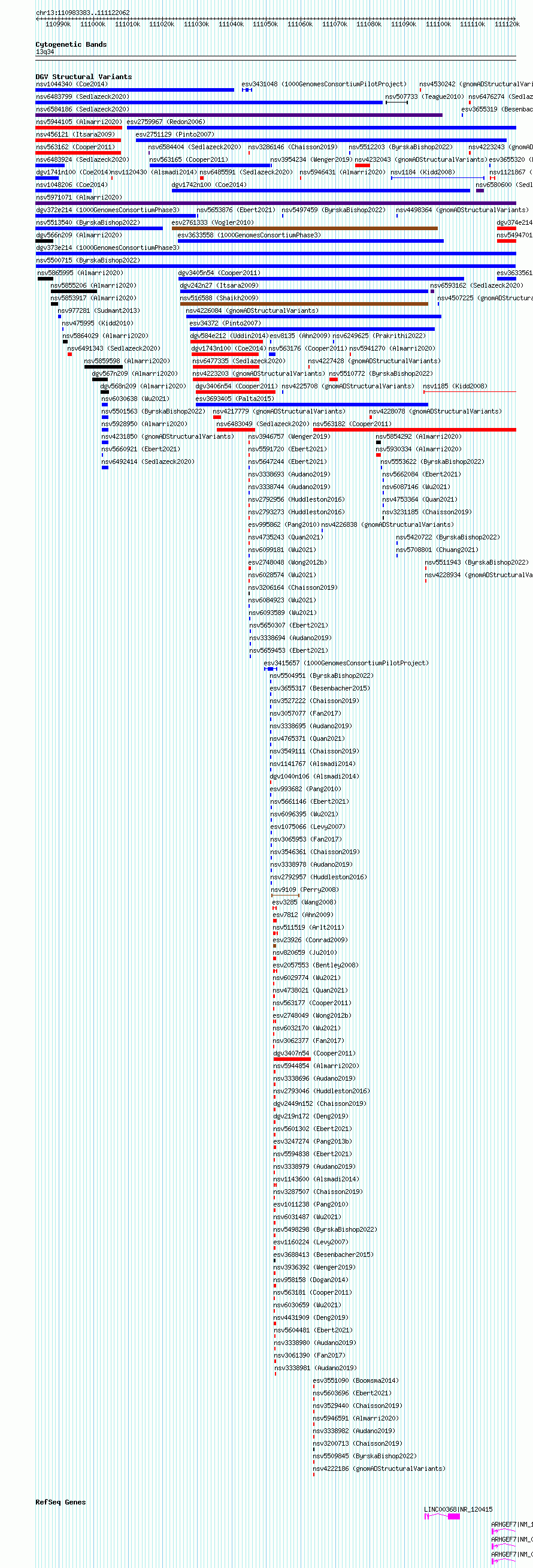Select nsv6249625 (Prakrithi2022) label
The height and width of the screenshot is (1568, 533).
click(379, 336)
